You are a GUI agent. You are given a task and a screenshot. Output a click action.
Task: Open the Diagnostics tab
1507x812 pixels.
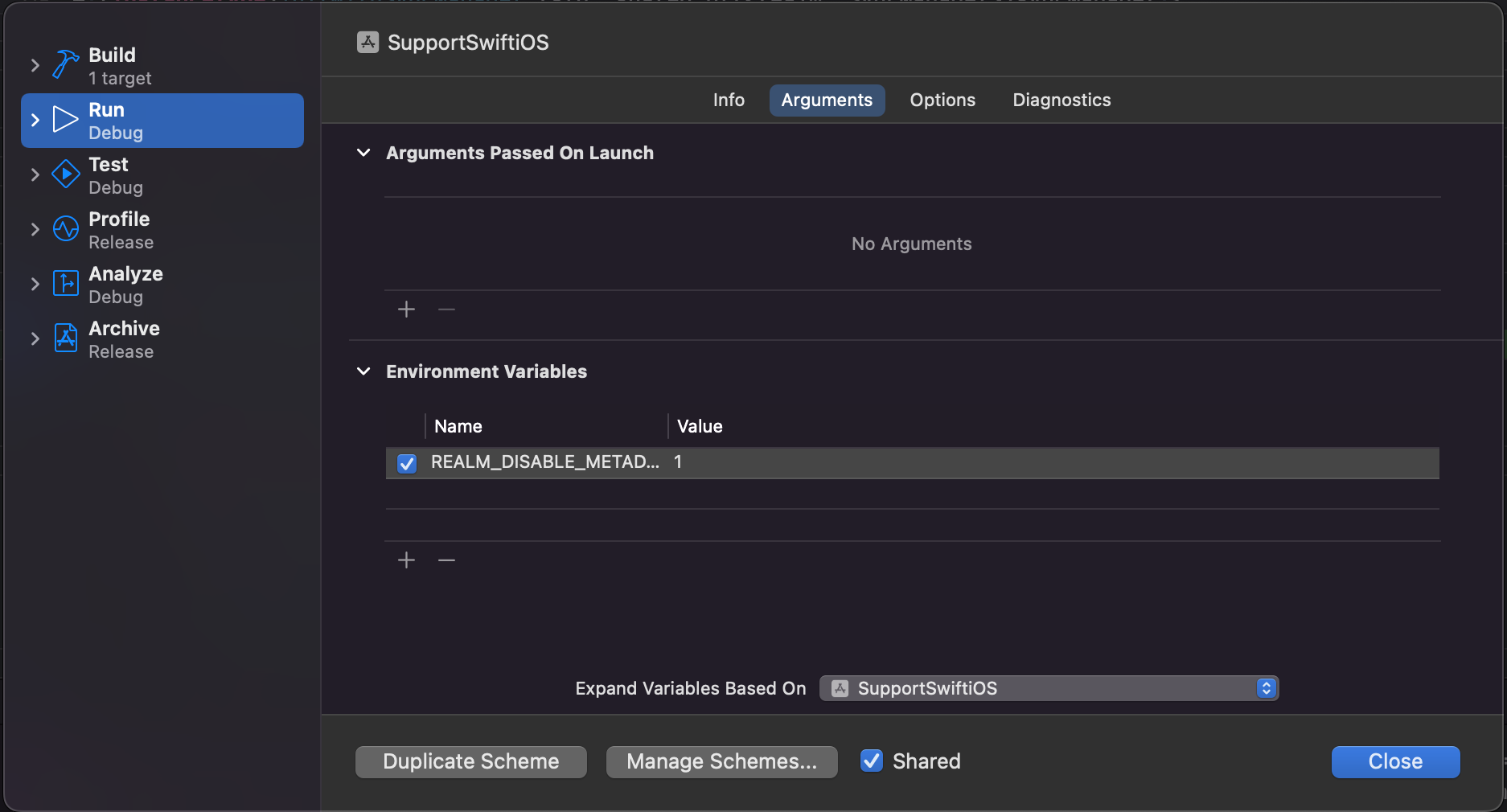pyautogui.click(x=1061, y=100)
